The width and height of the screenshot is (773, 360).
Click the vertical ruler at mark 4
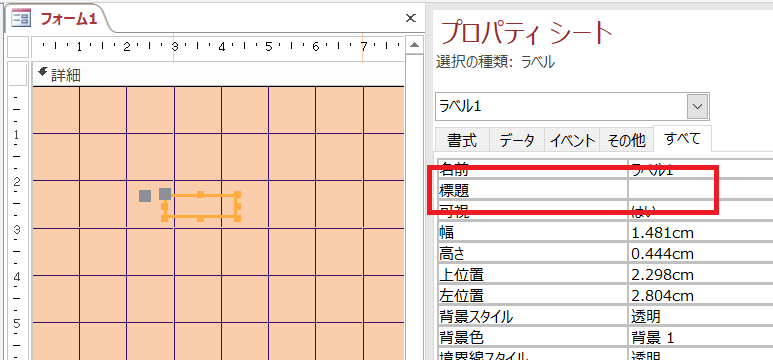point(16,277)
